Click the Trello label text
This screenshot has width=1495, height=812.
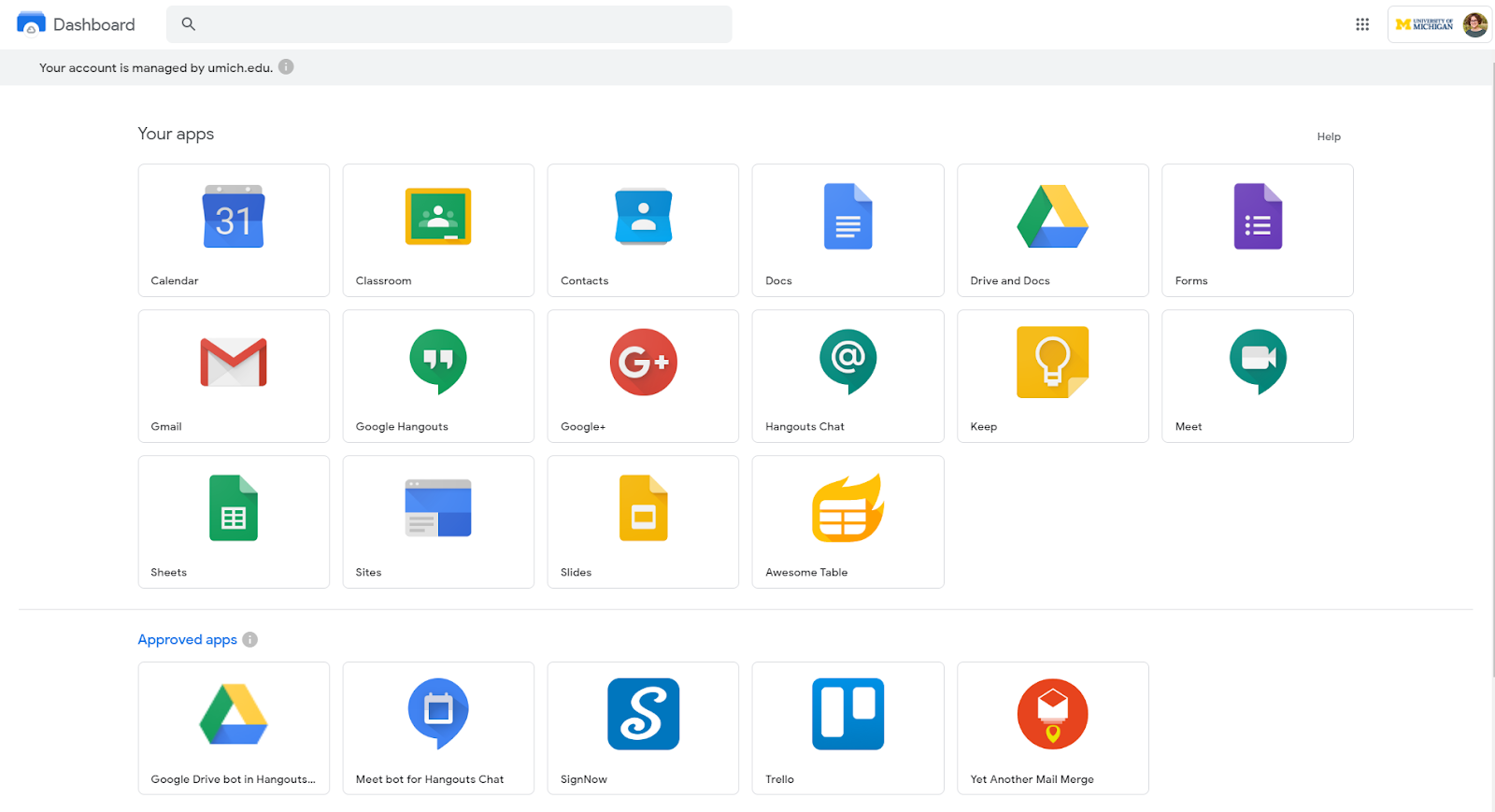[x=779, y=779]
